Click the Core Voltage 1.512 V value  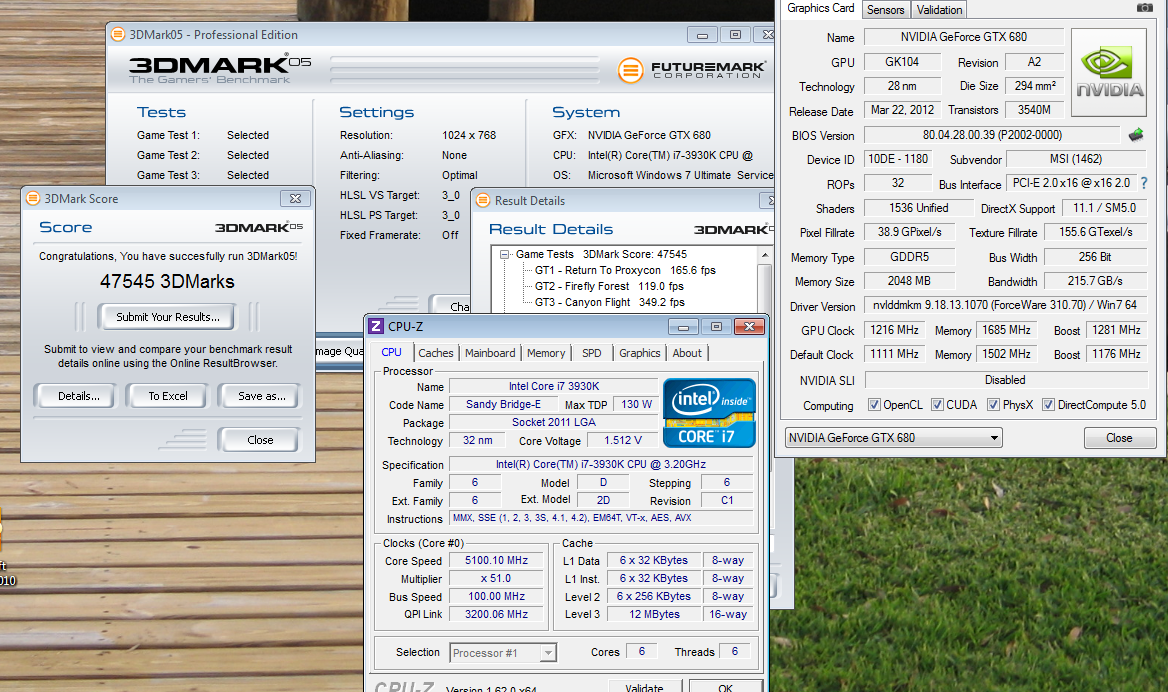pos(622,441)
